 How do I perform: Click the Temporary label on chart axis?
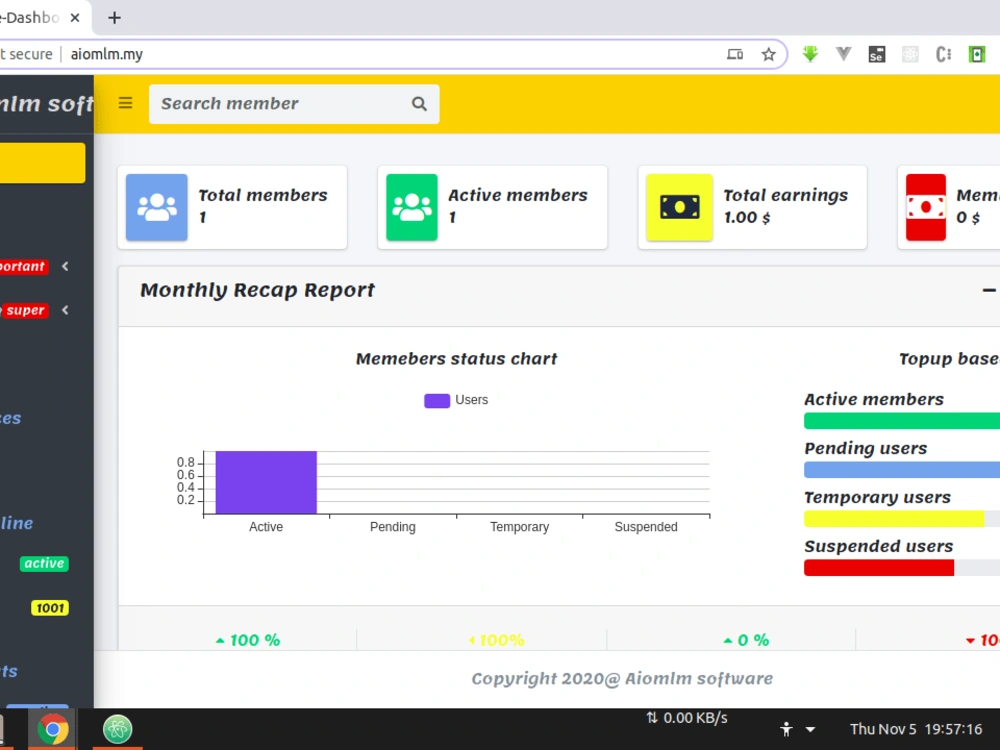point(519,527)
